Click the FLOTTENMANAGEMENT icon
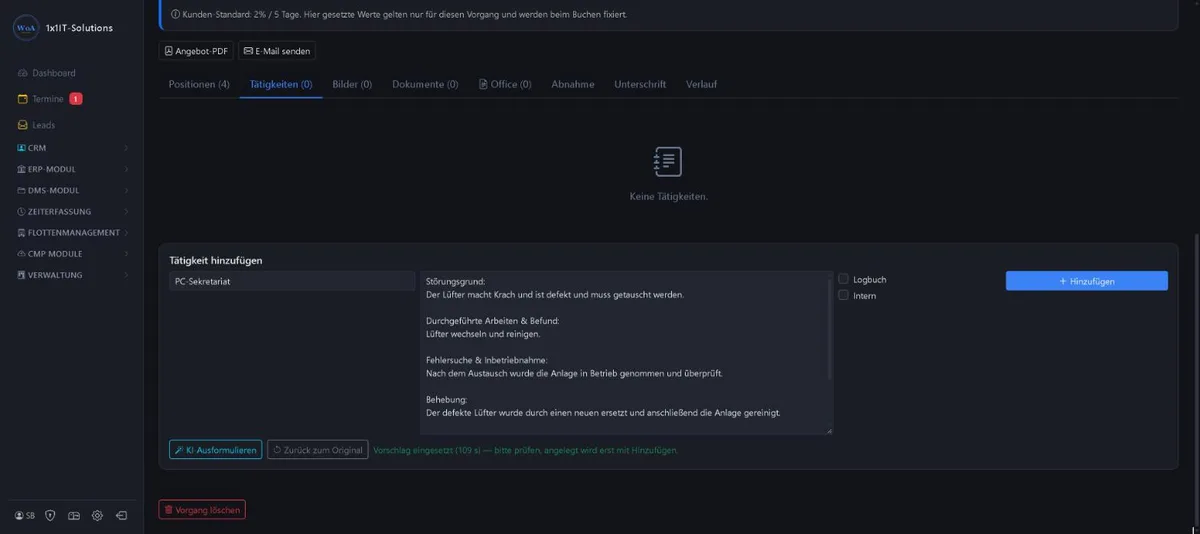1200x534 pixels. coord(21,232)
